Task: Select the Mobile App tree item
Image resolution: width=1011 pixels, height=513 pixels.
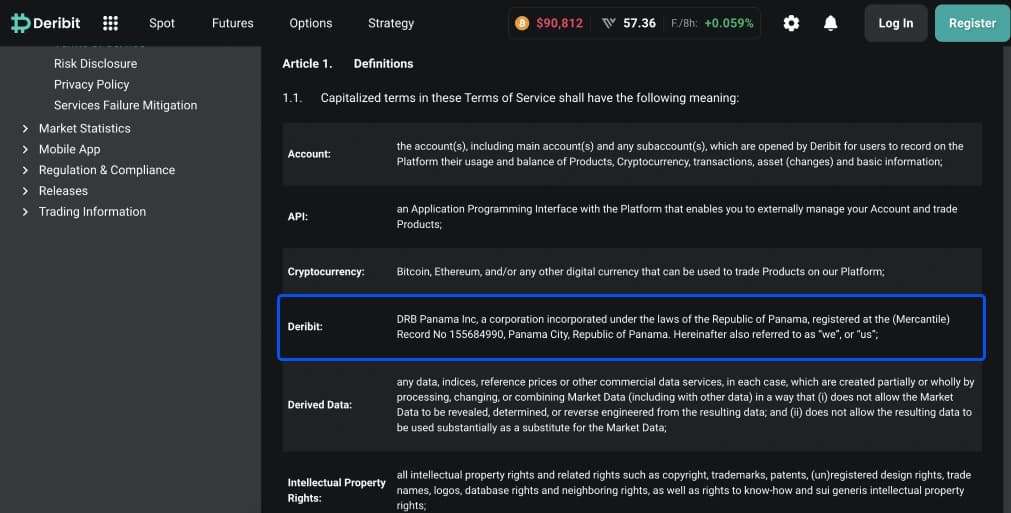Action: 70,149
